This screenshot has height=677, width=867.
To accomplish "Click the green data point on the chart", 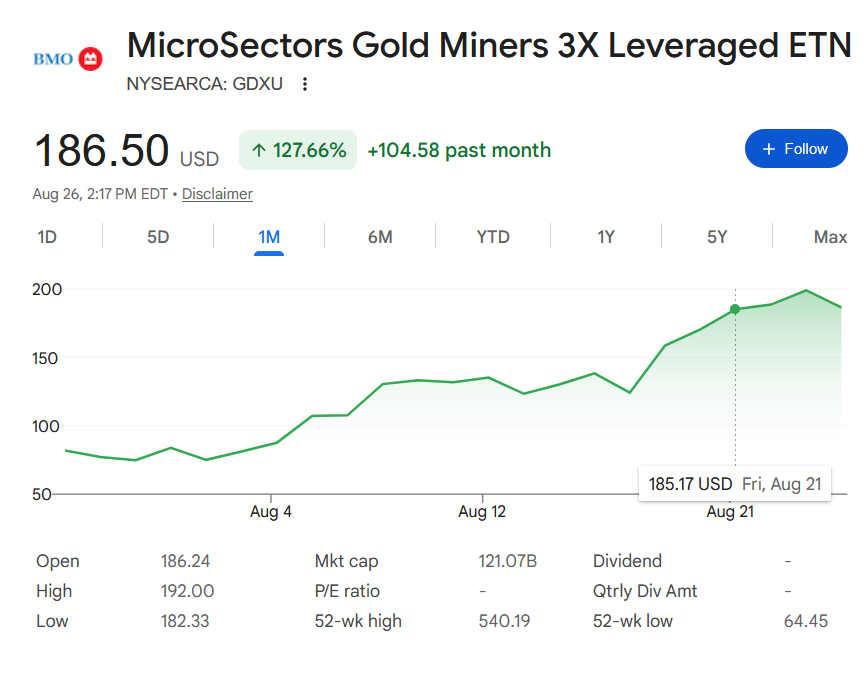I will [735, 309].
